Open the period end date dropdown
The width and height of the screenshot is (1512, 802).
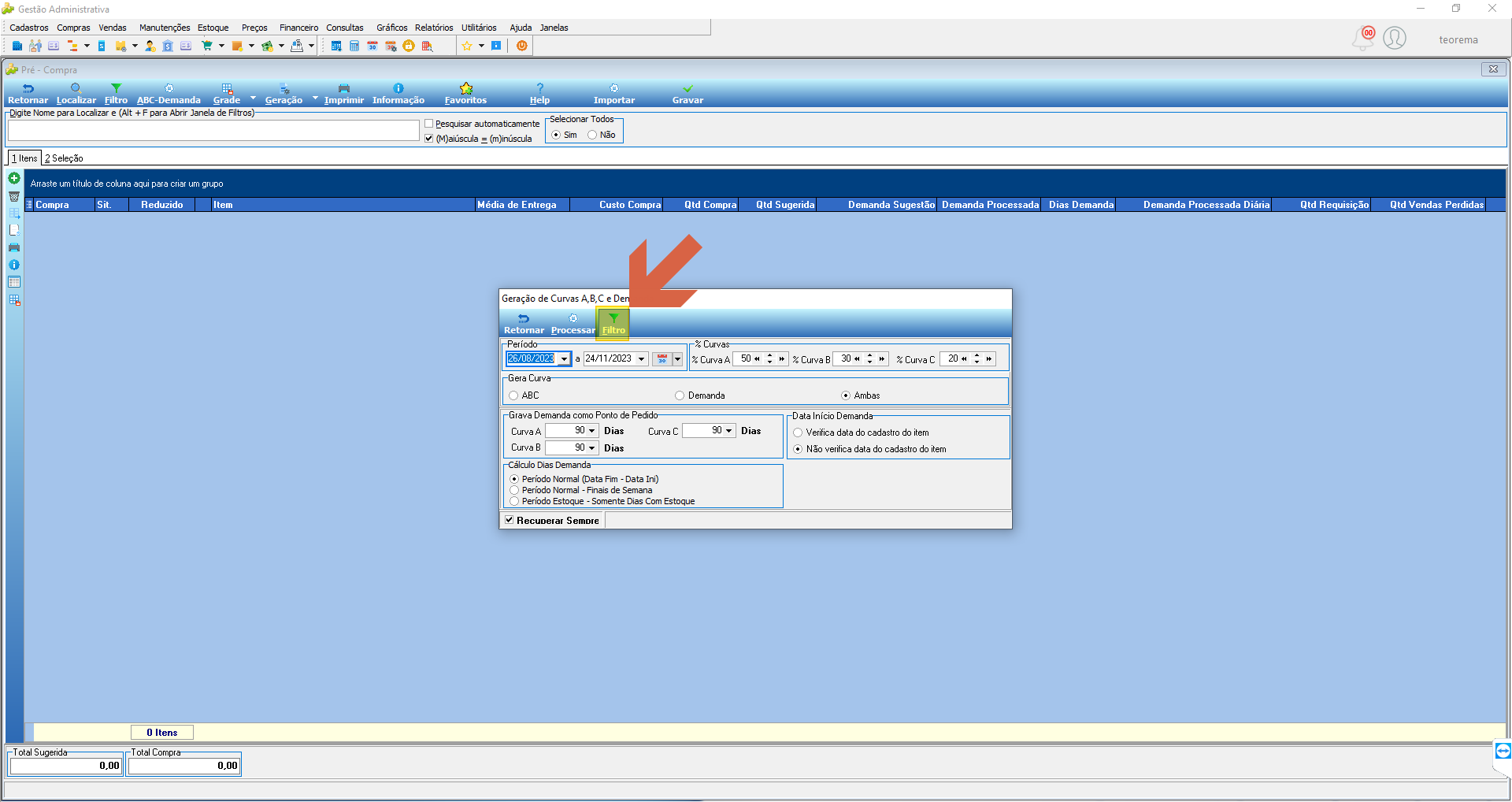pos(642,358)
